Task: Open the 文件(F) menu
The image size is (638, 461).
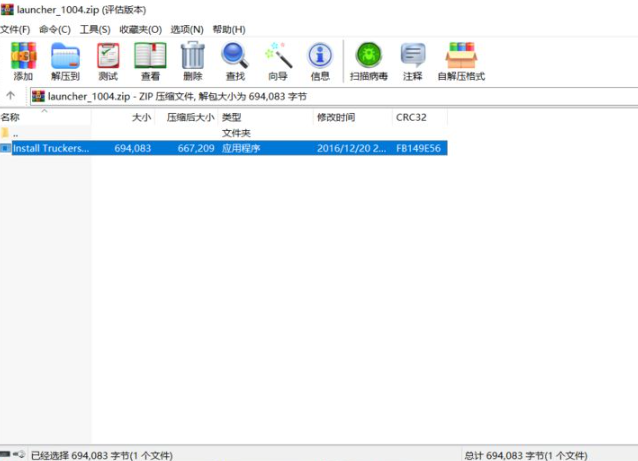Action: (x=15, y=29)
